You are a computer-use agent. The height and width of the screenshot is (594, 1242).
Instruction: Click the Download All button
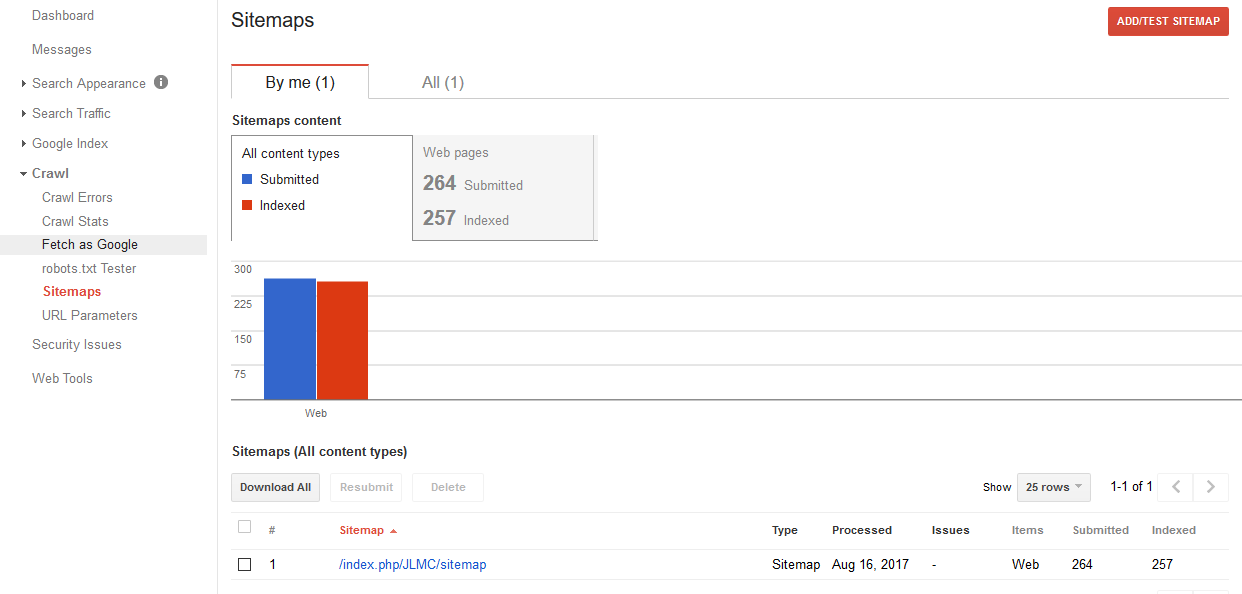275,487
